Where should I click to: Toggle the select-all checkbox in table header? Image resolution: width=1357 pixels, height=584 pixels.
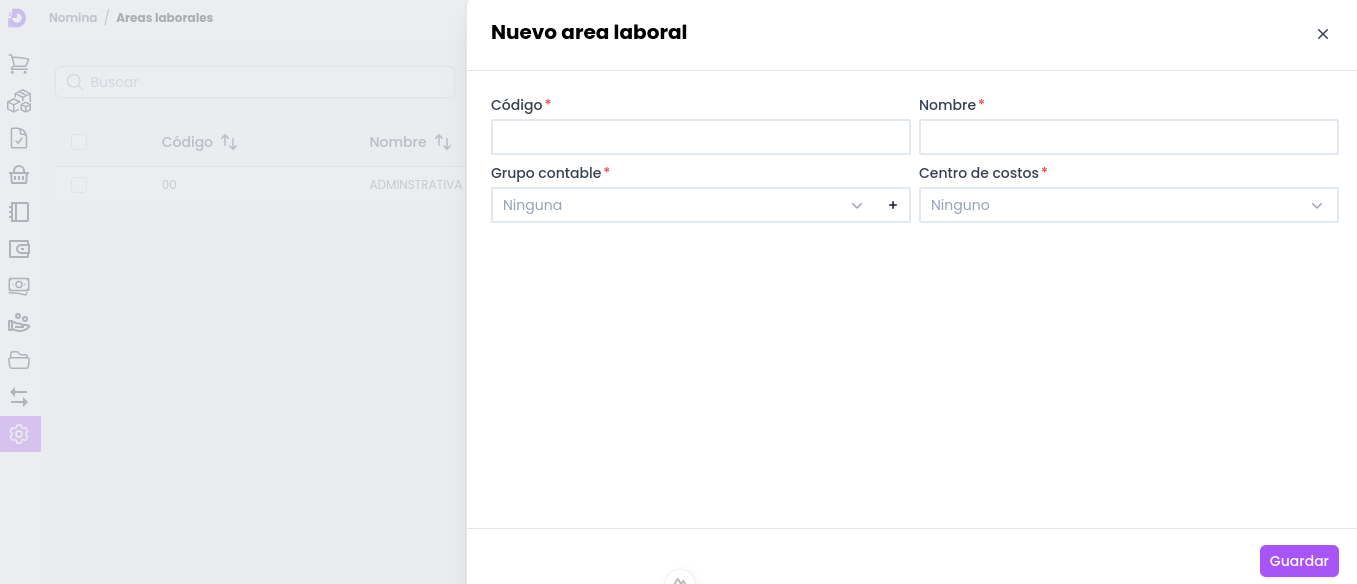(x=79, y=142)
